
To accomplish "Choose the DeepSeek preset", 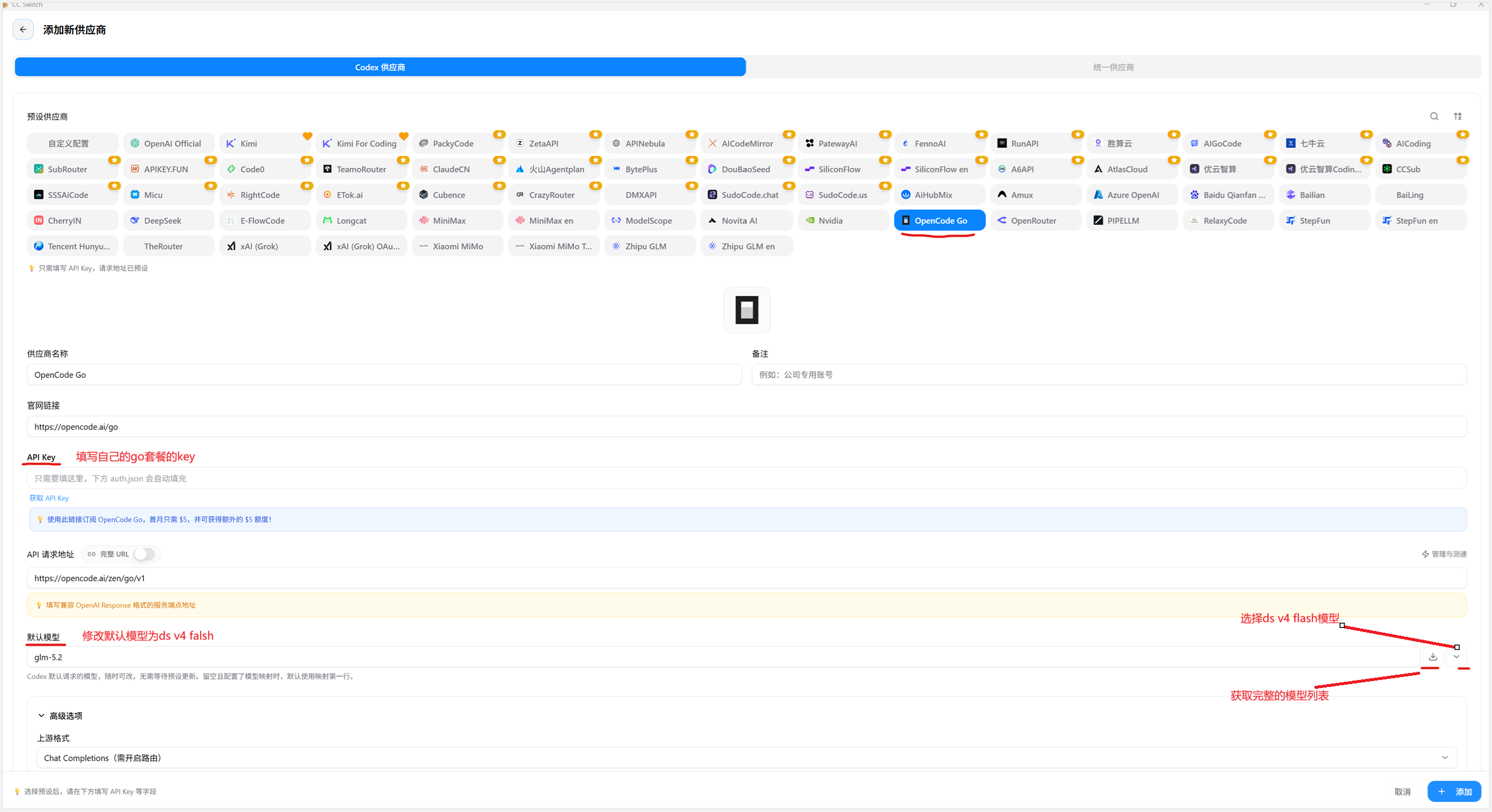I will tap(169, 220).
